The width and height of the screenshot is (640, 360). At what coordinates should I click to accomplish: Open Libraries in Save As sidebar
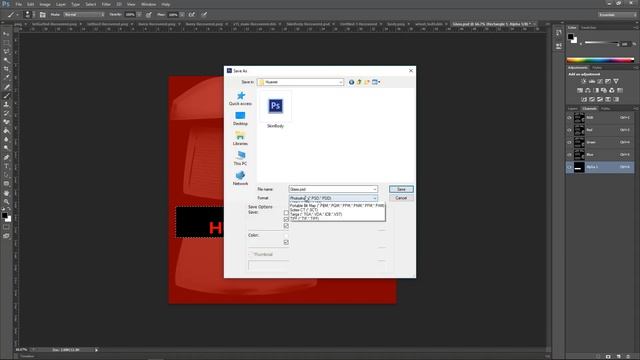[240, 139]
